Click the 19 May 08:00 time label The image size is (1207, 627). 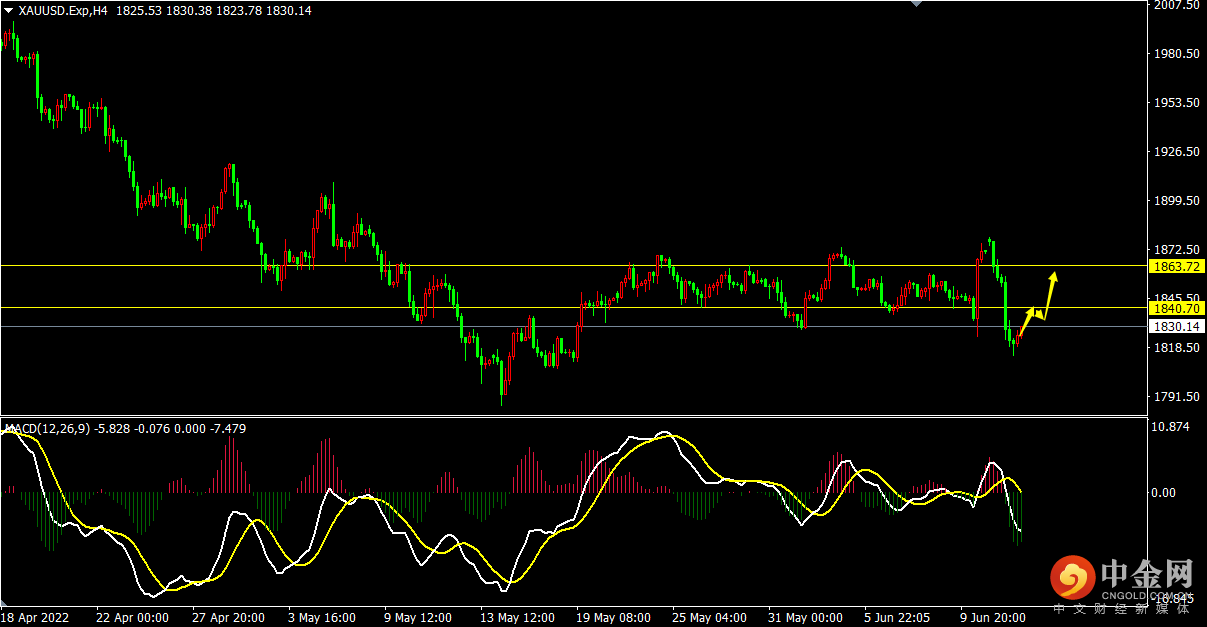pyautogui.click(x=613, y=618)
